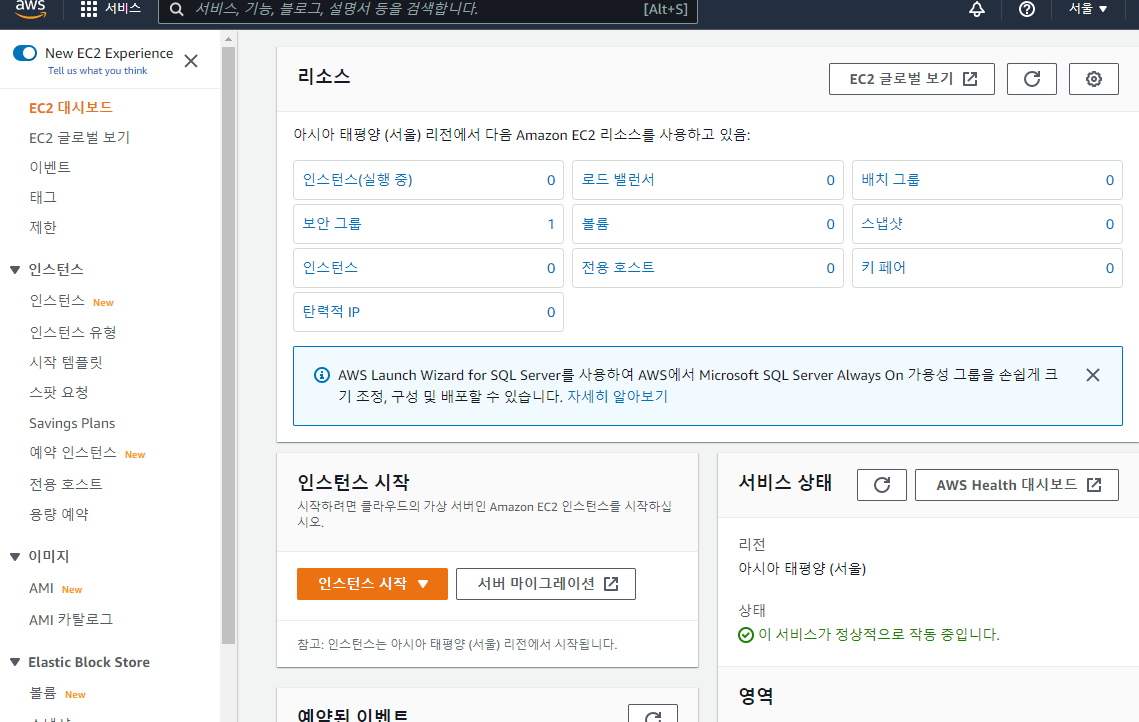The image size is (1139, 722).
Task: Collapse the Elastic Block Store section
Action: (15, 662)
